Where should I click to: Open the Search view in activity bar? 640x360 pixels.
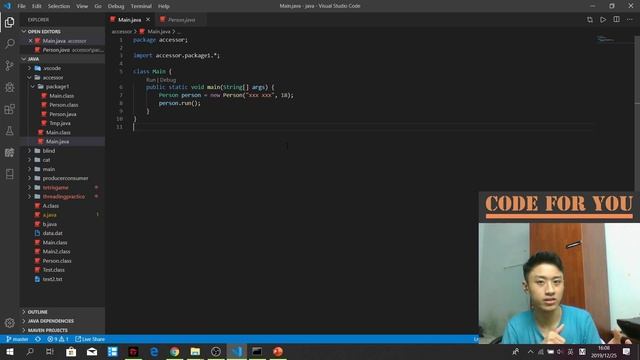[9, 44]
